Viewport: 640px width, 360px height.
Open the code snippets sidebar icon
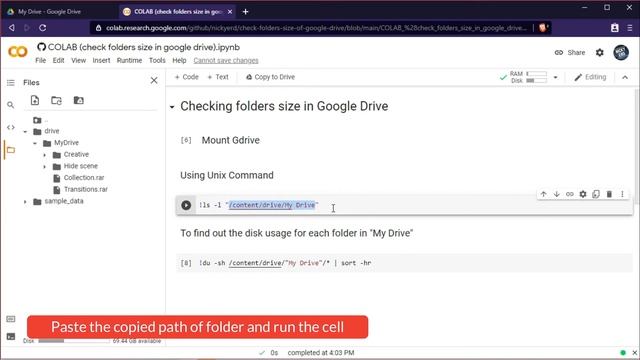[x=11, y=127]
